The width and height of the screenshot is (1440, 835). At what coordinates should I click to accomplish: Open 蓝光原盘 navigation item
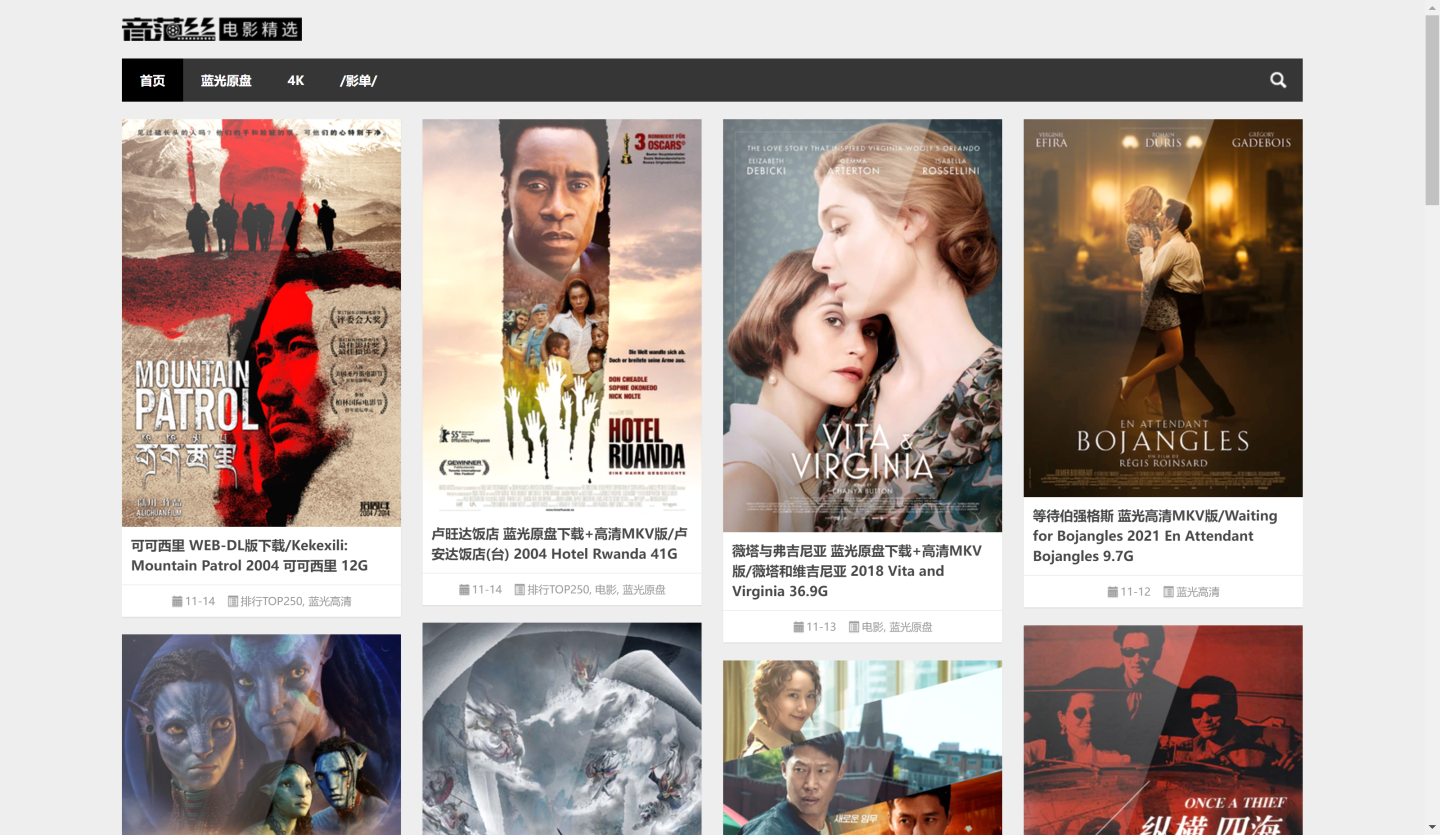(226, 80)
